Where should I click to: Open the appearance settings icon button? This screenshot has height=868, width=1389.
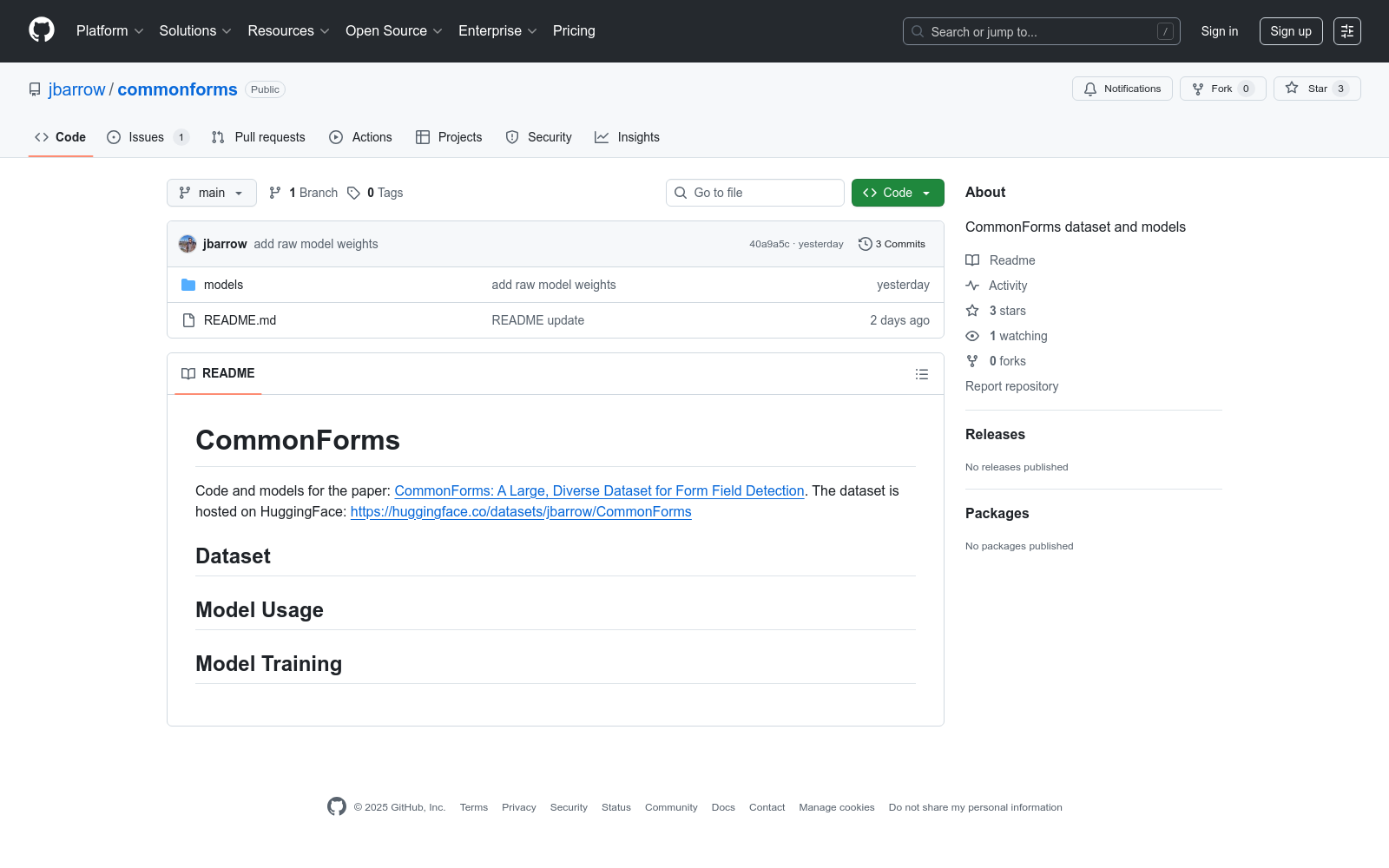point(1347,31)
